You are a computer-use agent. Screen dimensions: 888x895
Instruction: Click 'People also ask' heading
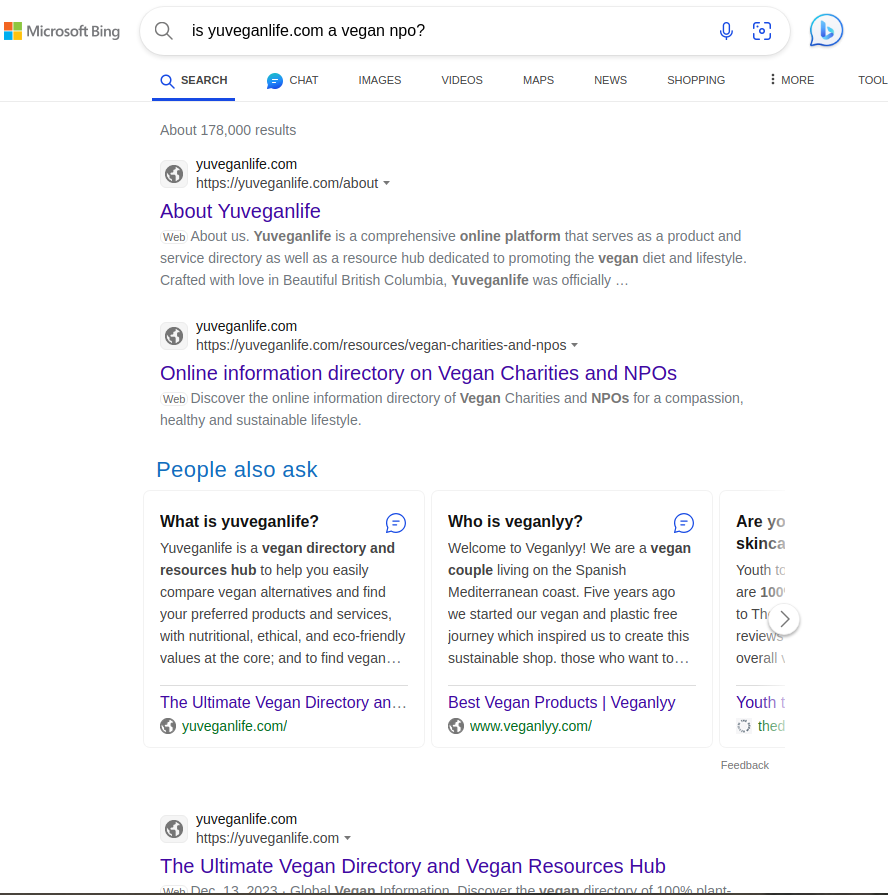tap(237, 470)
